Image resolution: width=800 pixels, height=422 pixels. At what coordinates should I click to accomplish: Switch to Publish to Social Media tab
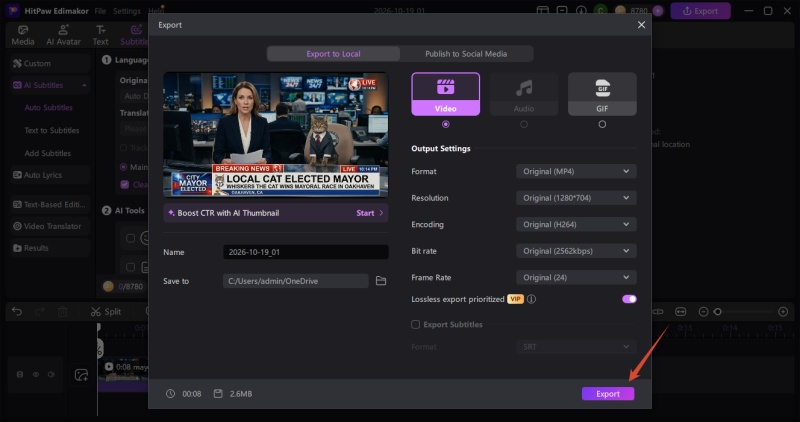click(x=466, y=54)
